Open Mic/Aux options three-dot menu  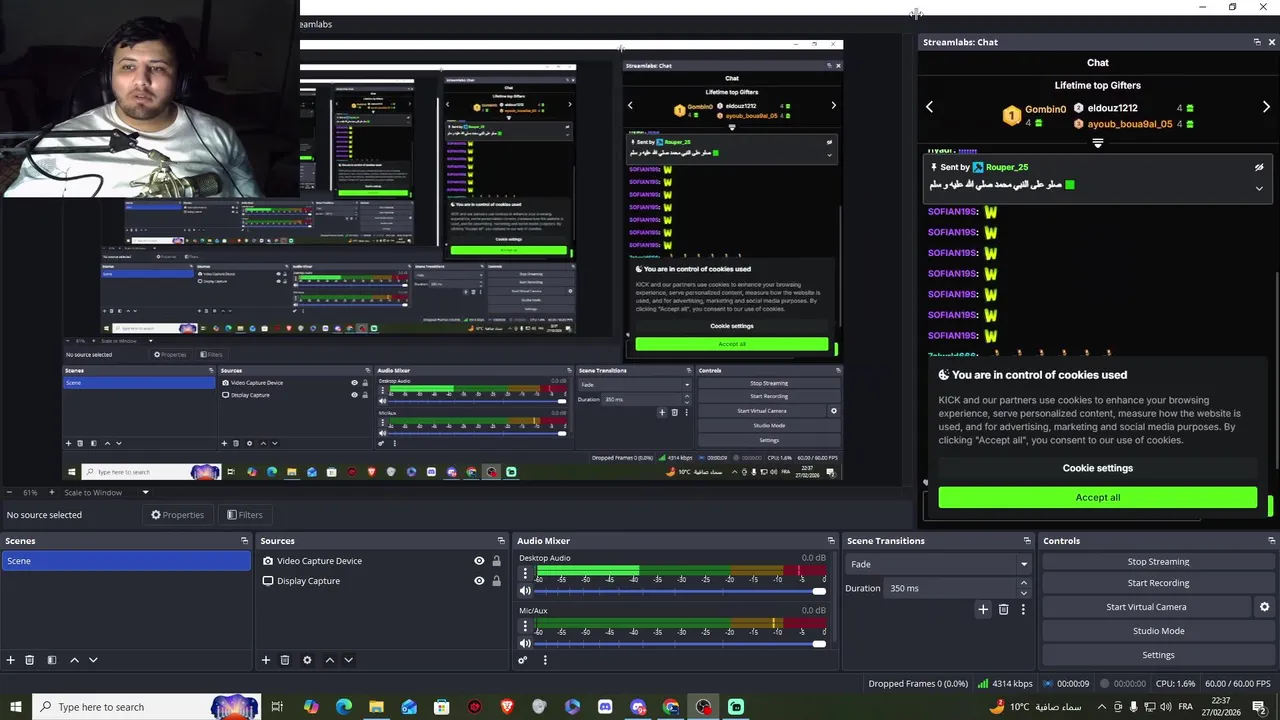tap(525, 626)
